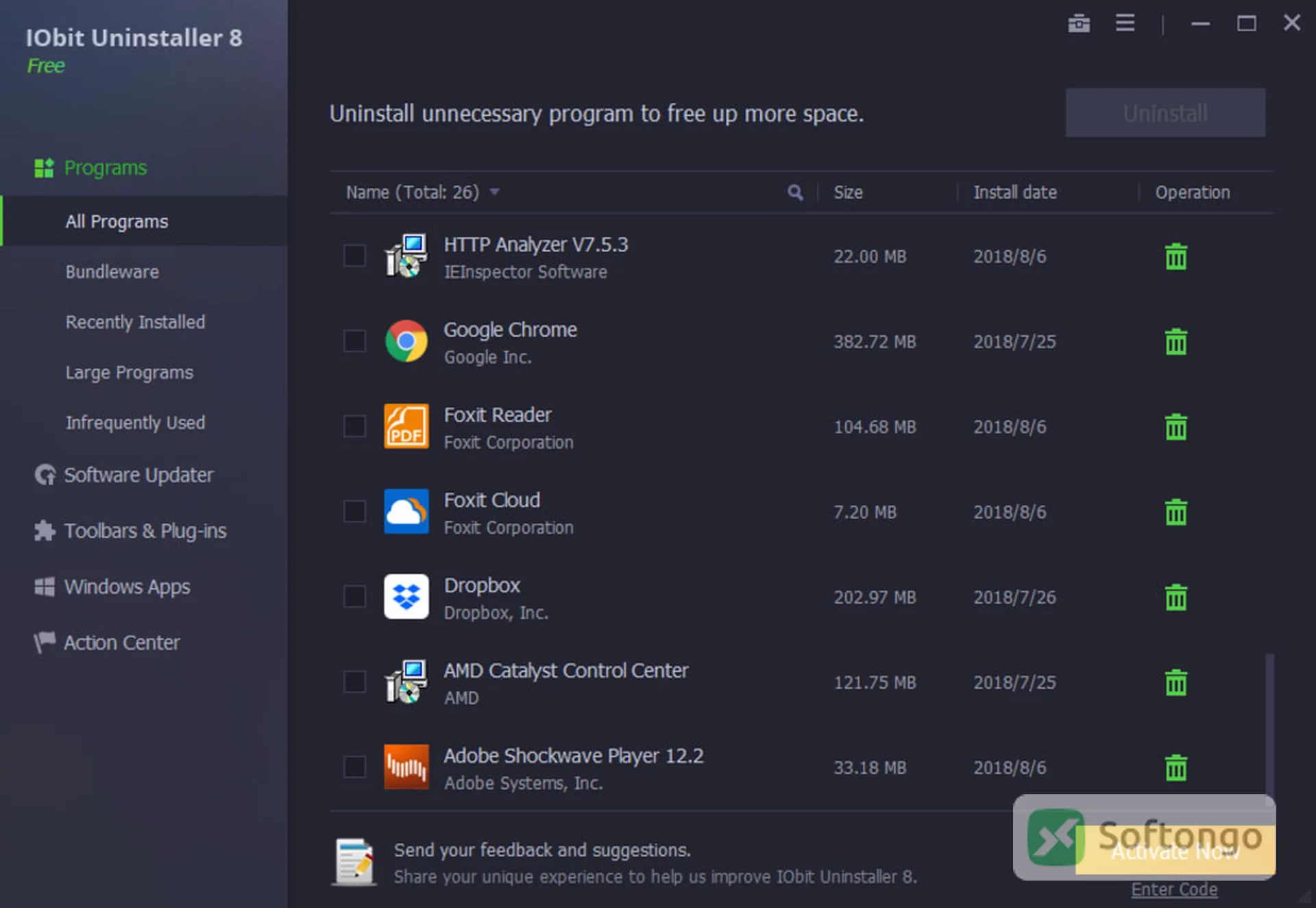
Task: Click the Enter Code link
Action: [x=1174, y=889]
